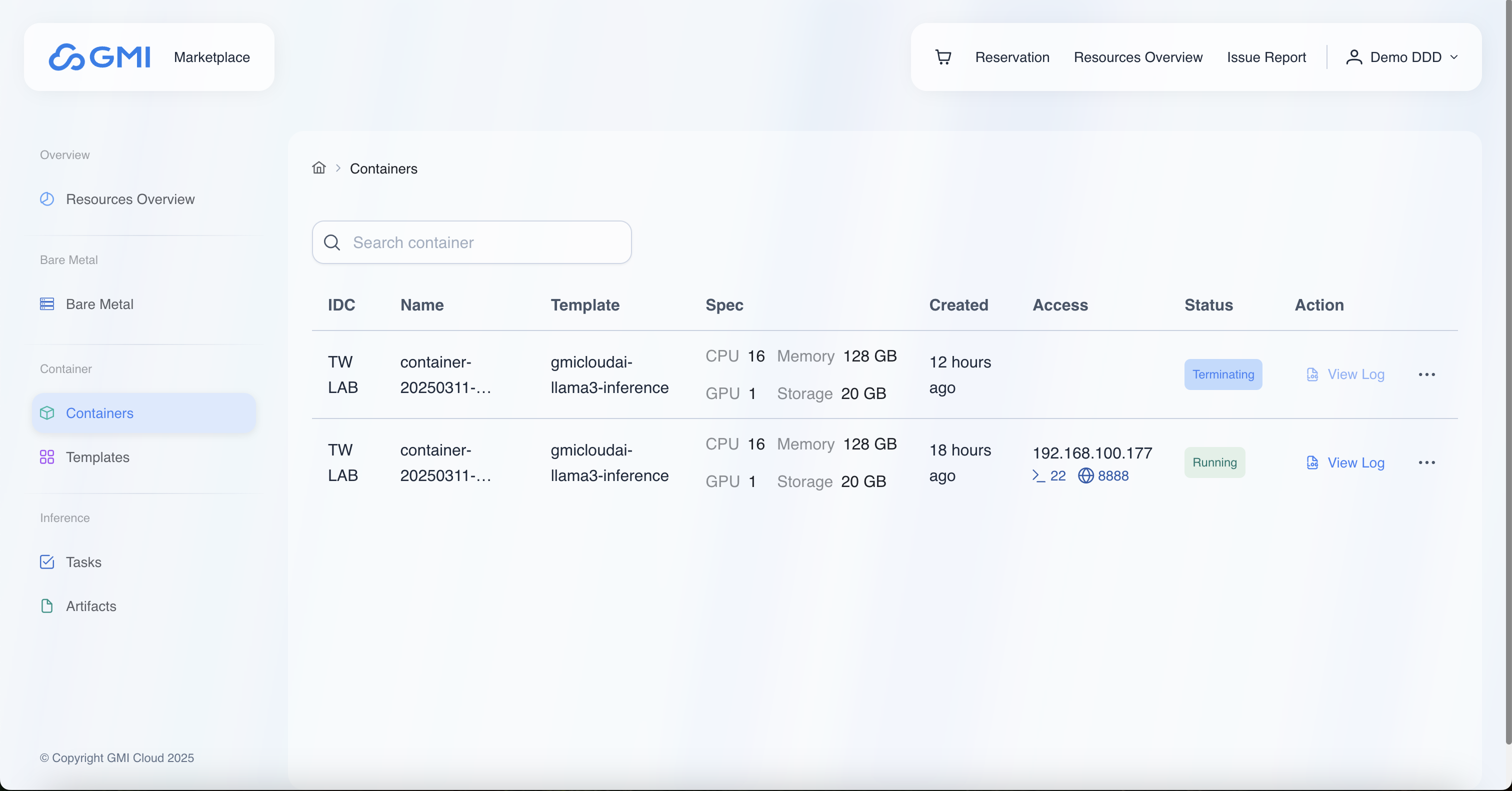This screenshot has width=1512, height=791.
Task: Click the Running status badge
Action: tap(1214, 462)
